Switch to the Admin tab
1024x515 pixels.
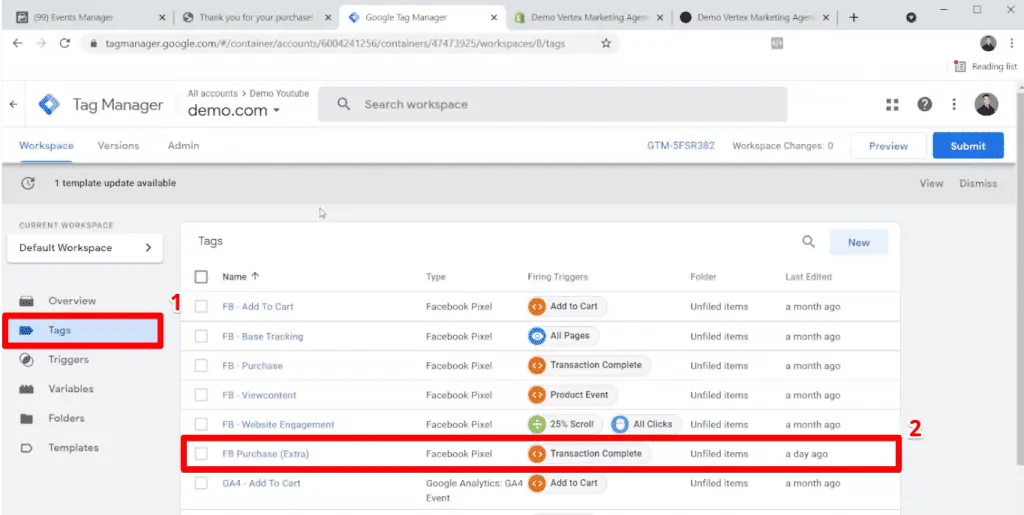[184, 146]
